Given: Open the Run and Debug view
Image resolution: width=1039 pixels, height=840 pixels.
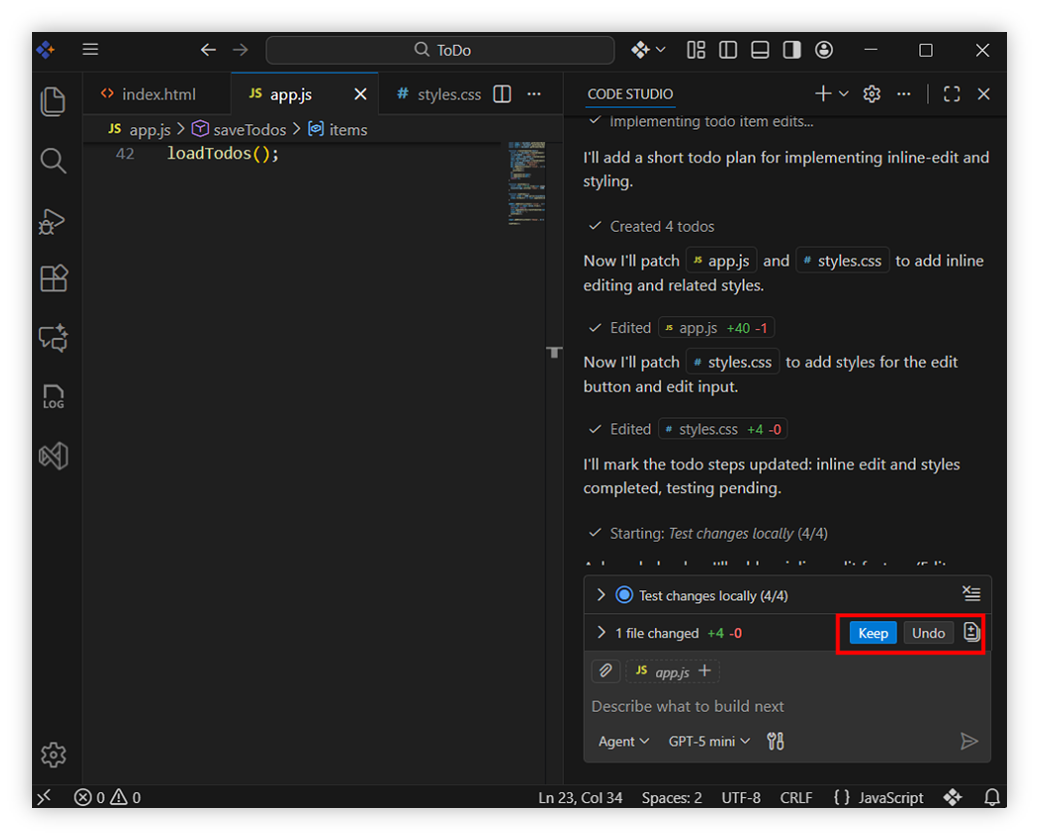Looking at the screenshot, I should tap(53, 220).
